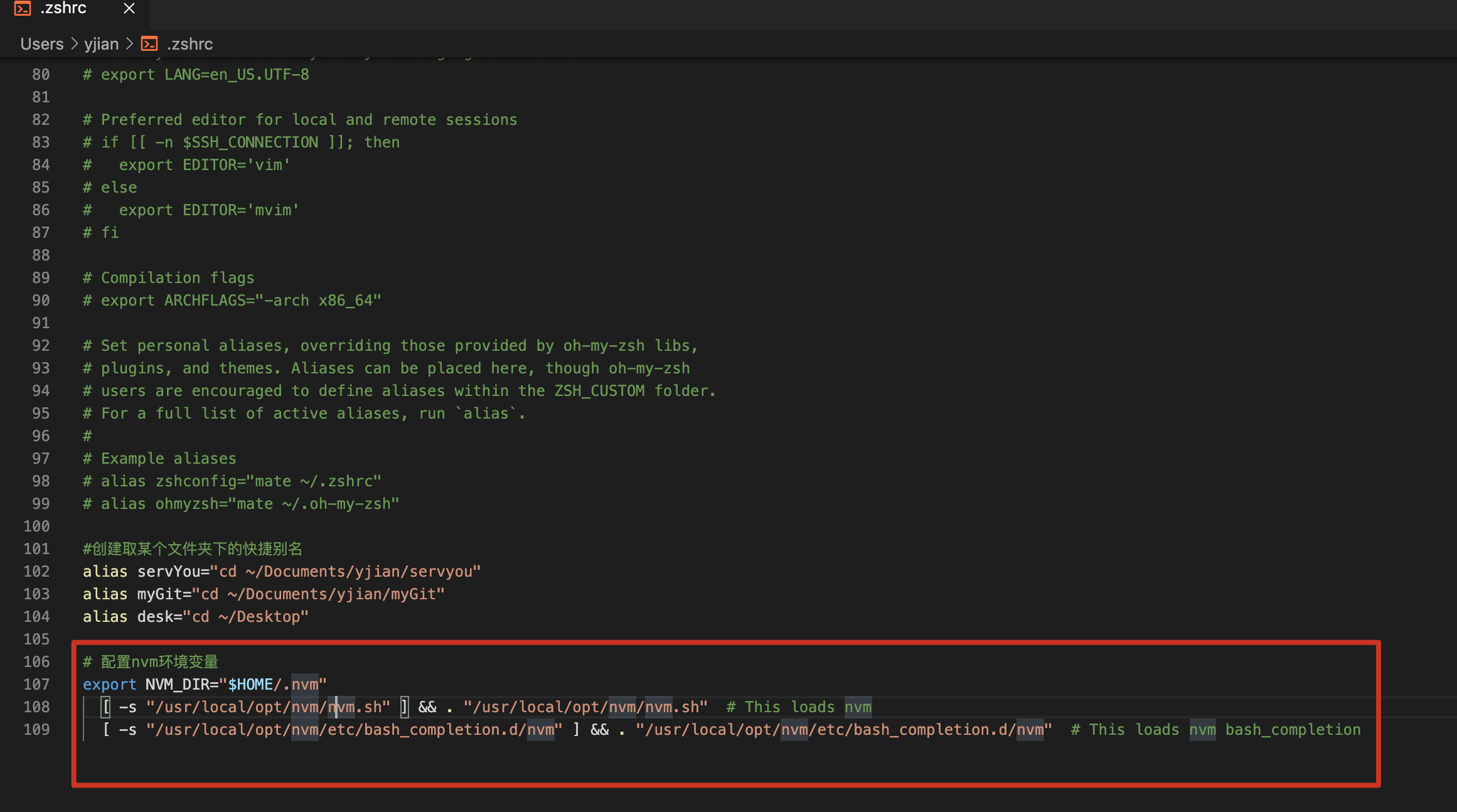Place cursor on 'export LANG=en_US.UTF-8' comment
This screenshot has width=1457, height=812.
point(196,75)
